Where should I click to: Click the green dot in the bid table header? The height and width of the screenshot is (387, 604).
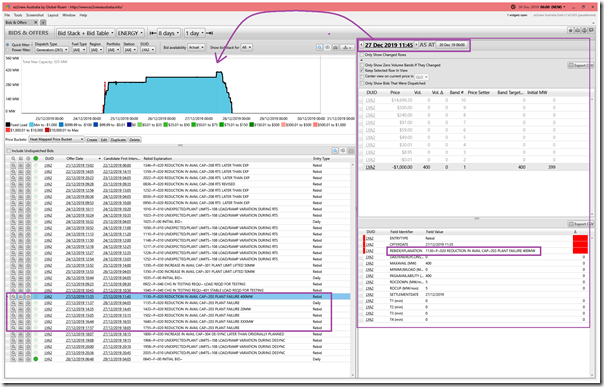point(35,158)
